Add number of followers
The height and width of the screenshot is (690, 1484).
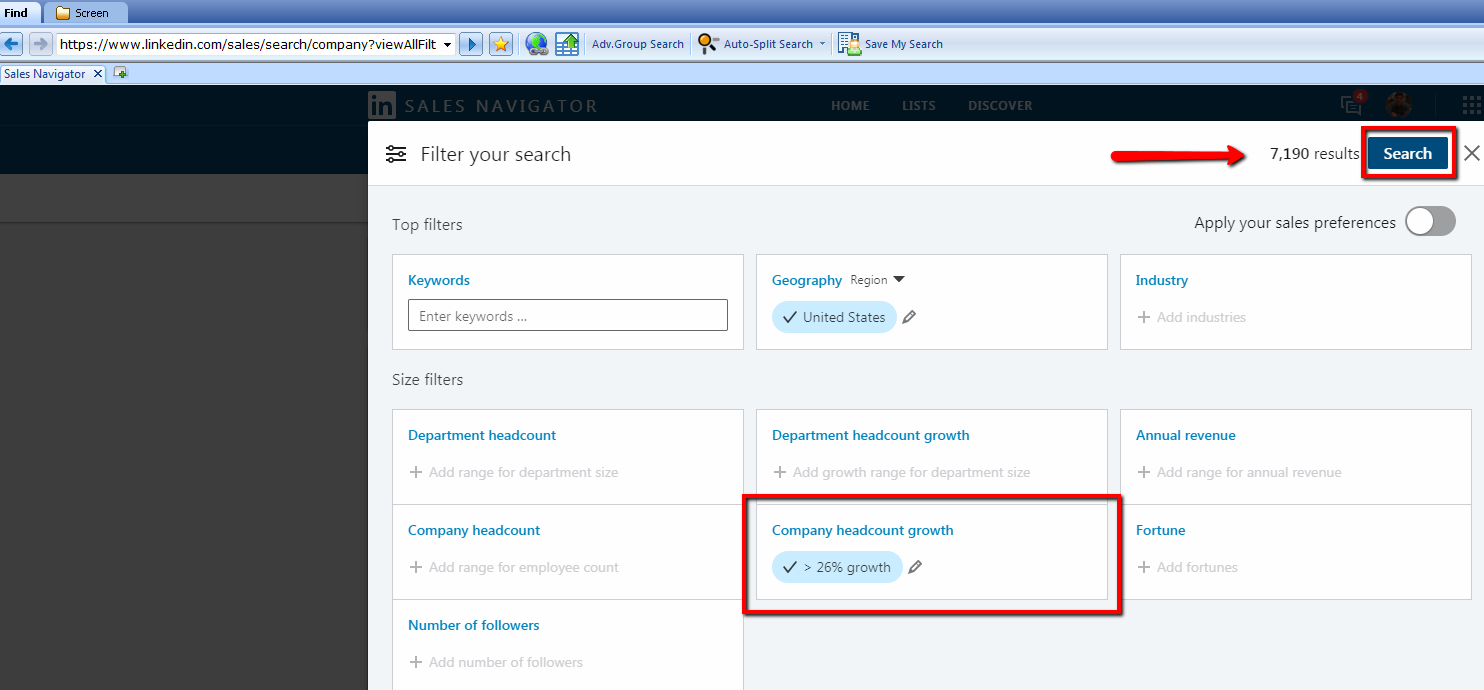(496, 662)
